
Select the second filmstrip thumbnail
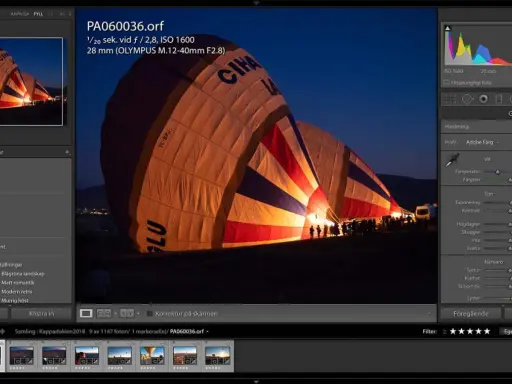54,356
